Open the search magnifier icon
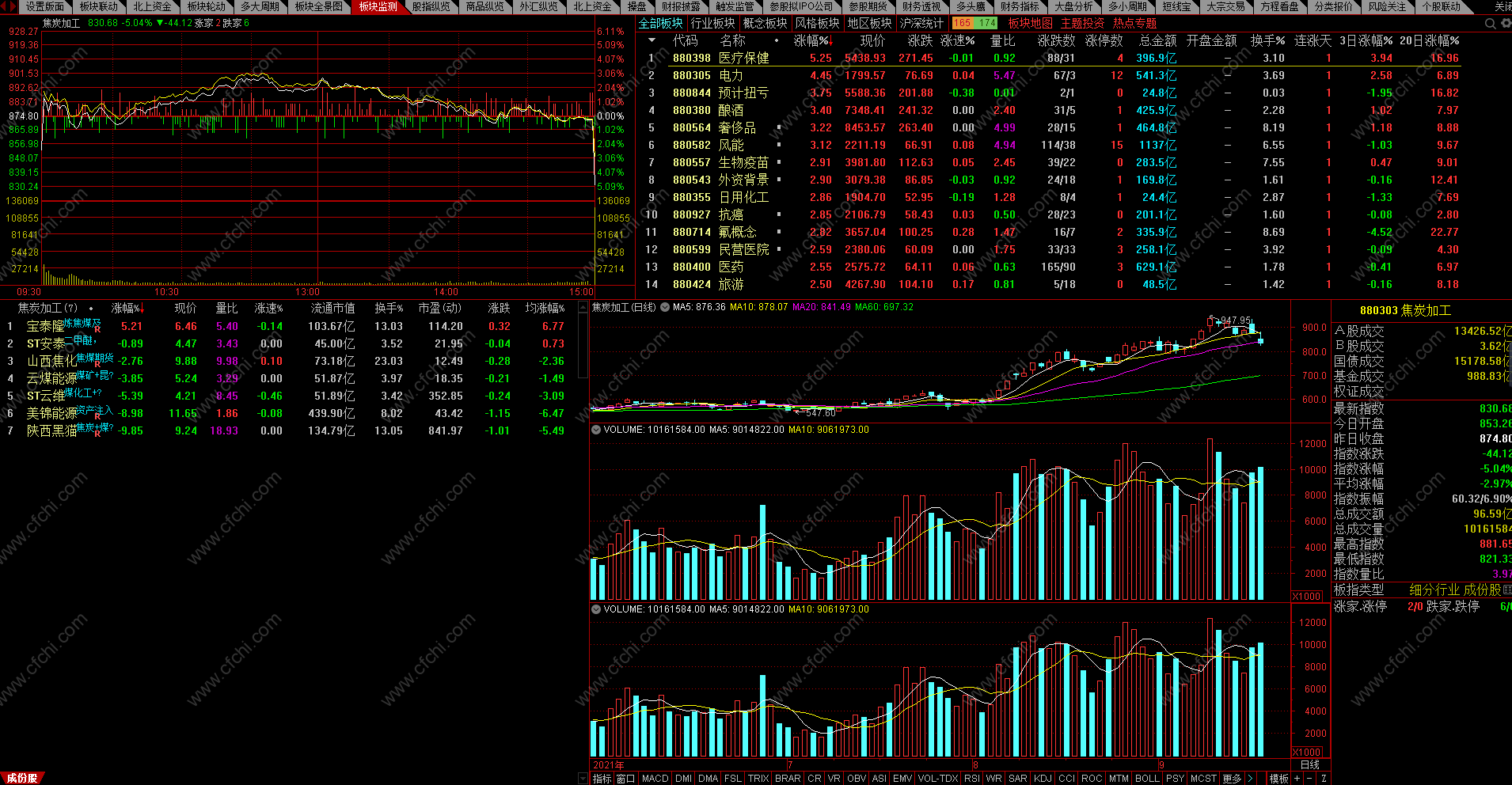The image size is (1512, 785). tap(1491, 24)
